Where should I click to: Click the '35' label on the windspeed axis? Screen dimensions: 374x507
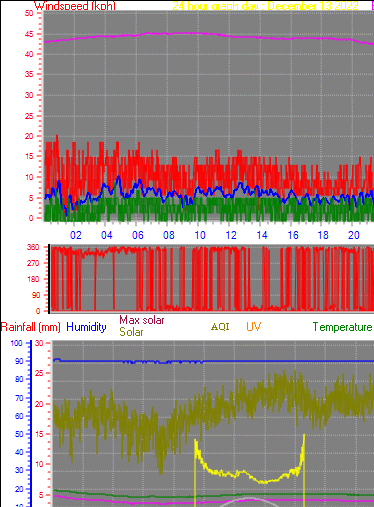tap(29, 74)
